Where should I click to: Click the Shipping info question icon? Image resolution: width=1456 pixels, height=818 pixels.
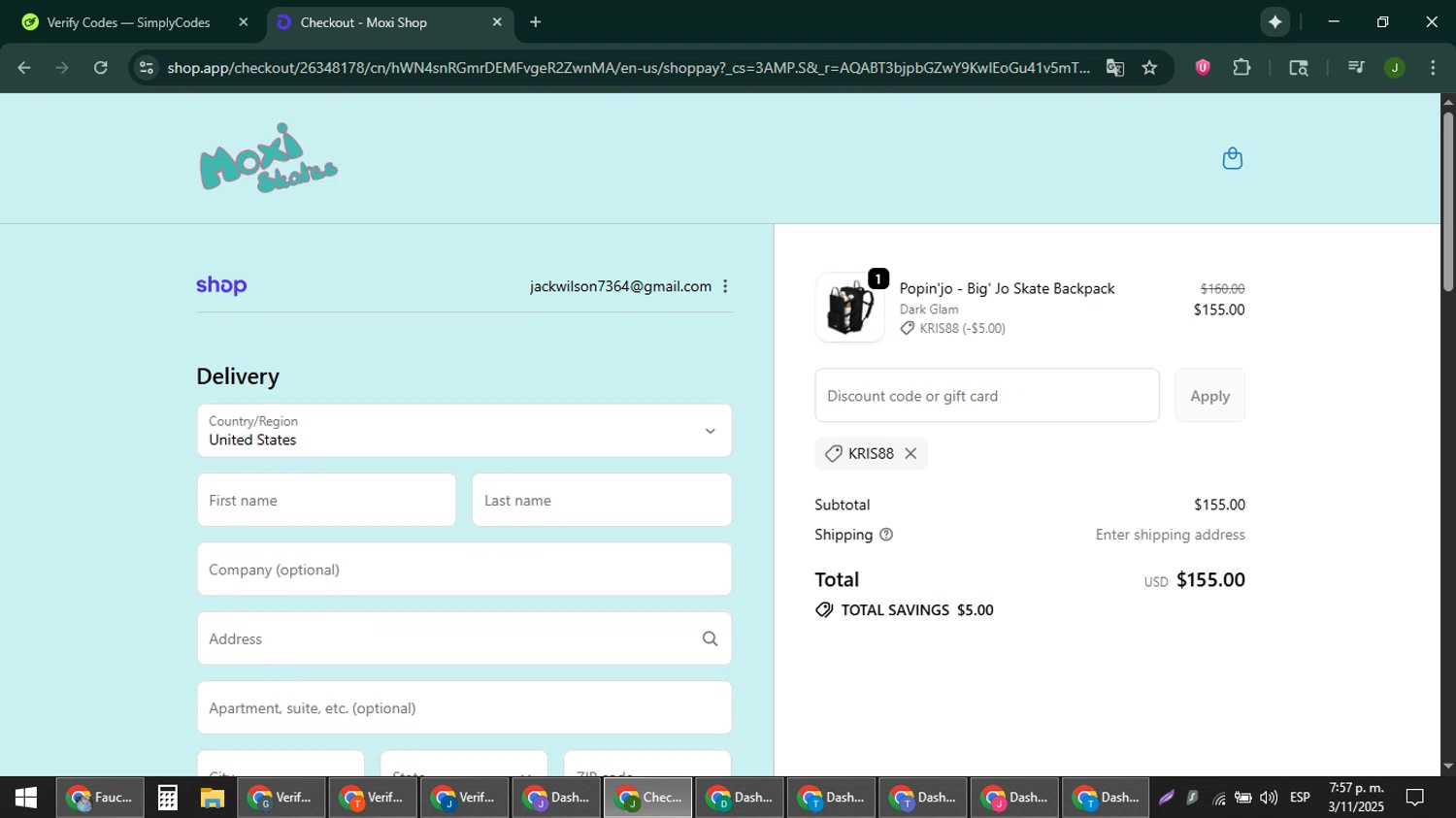point(885,535)
